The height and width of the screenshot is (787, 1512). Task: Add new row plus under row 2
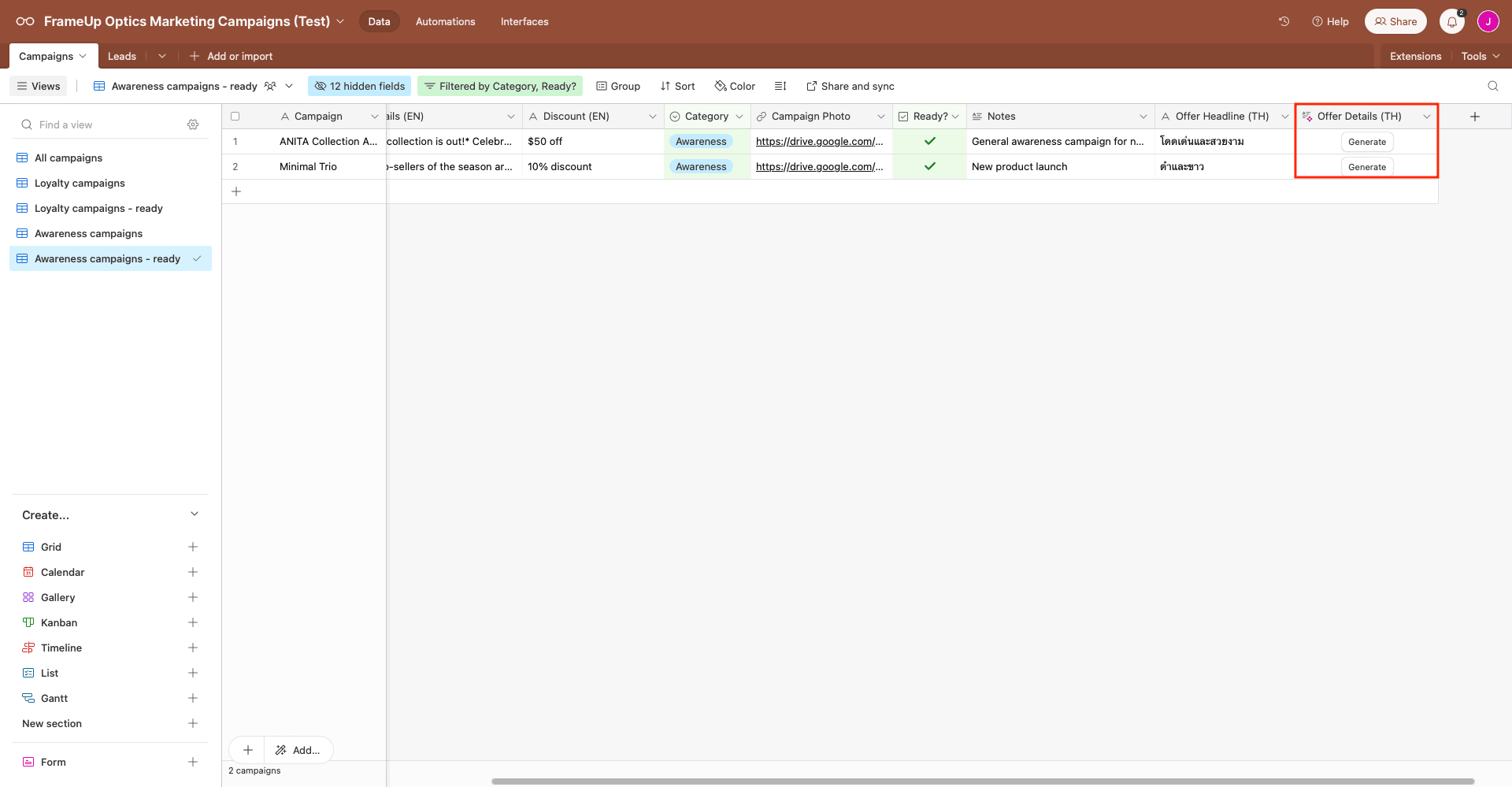(x=236, y=191)
